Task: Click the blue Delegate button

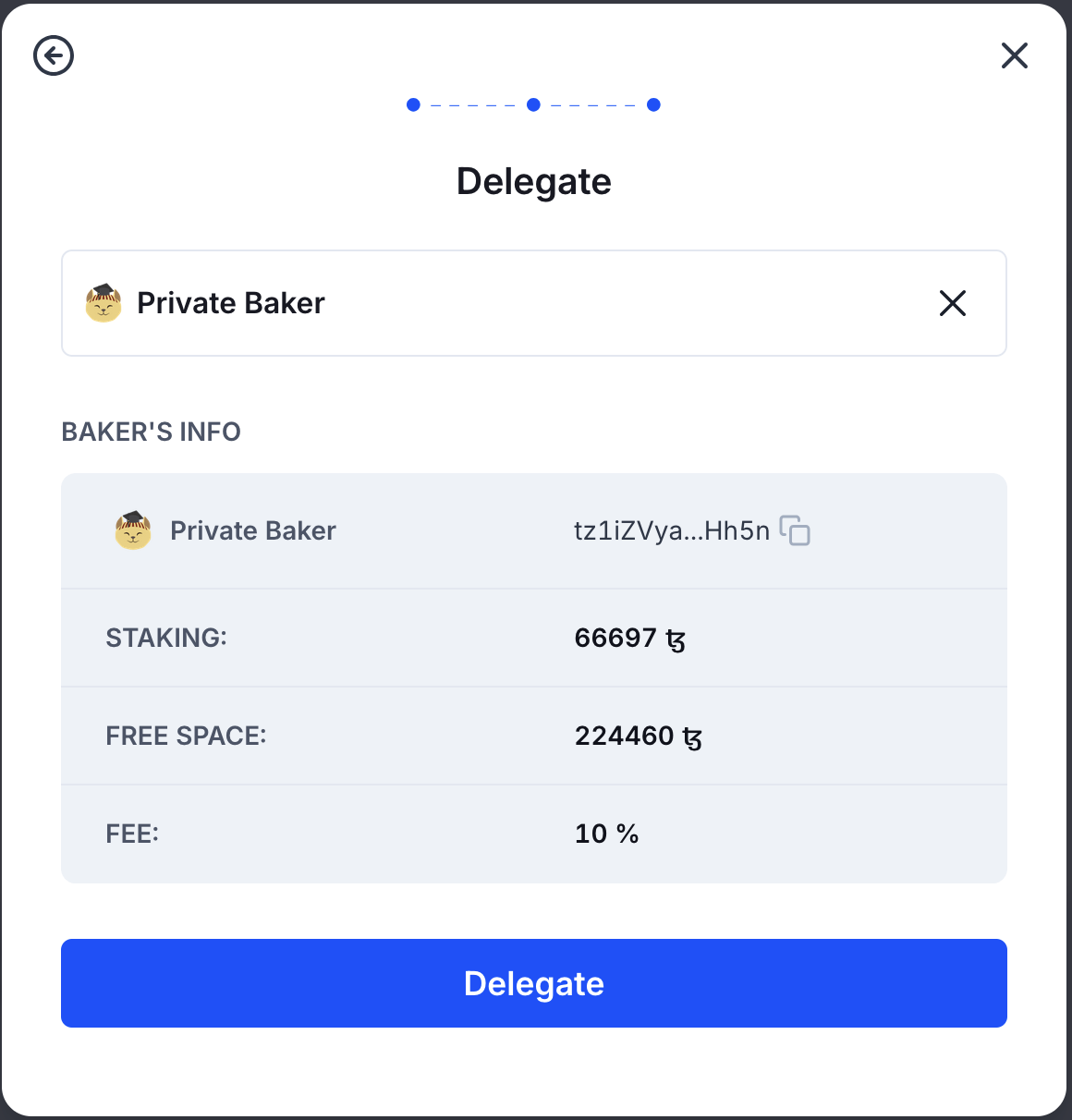Action: point(534,983)
